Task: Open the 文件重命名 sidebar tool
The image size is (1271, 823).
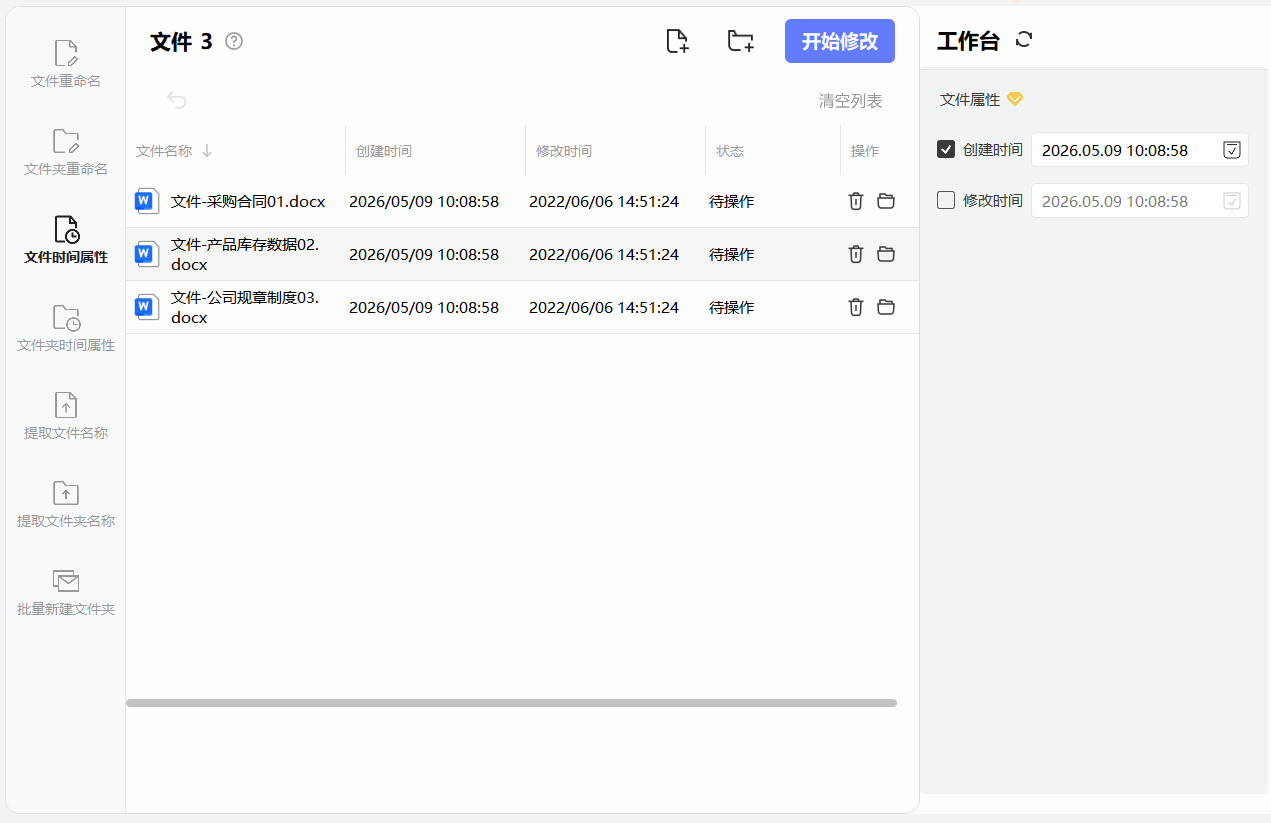Action: 66,65
